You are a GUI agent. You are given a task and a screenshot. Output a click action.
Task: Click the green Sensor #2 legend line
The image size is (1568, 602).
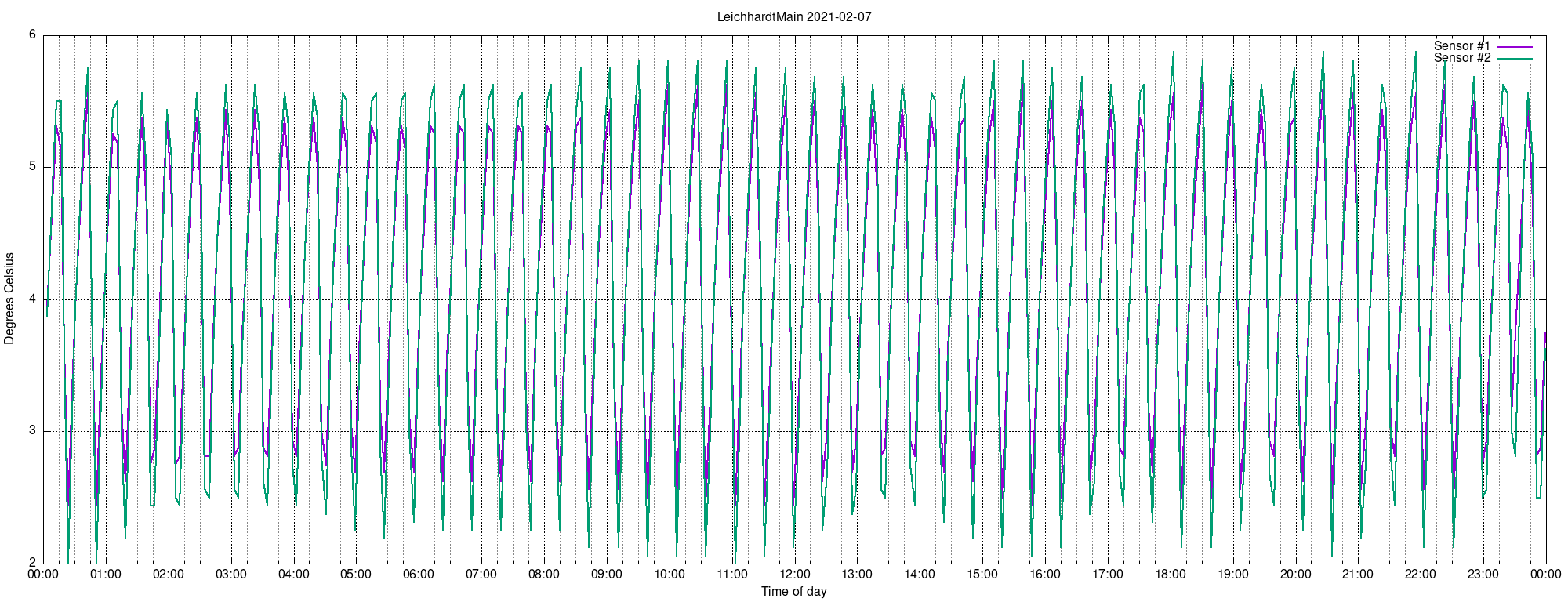[1515, 59]
